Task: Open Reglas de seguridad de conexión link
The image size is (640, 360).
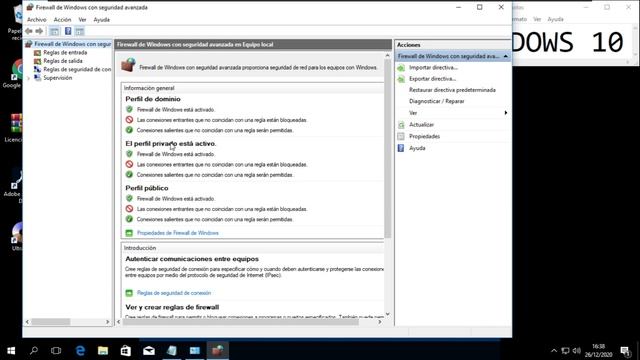Action: (174, 293)
